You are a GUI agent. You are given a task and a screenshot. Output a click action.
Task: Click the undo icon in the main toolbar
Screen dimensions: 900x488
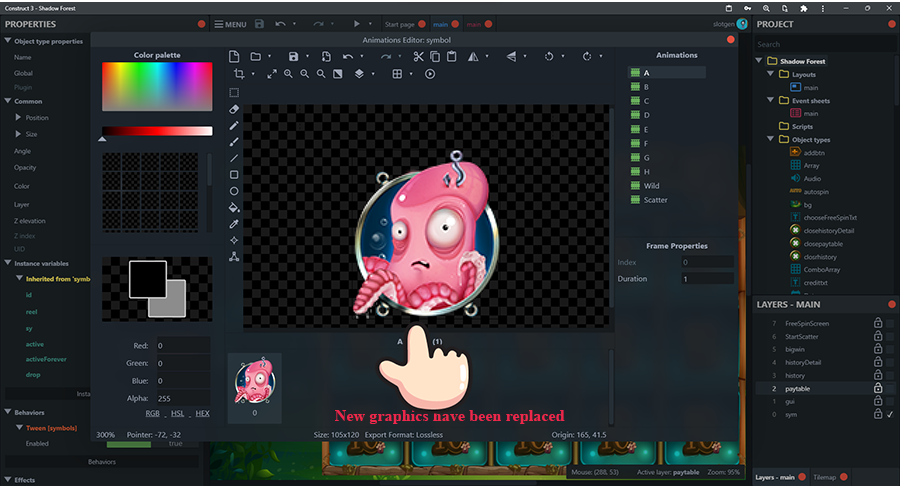280,24
